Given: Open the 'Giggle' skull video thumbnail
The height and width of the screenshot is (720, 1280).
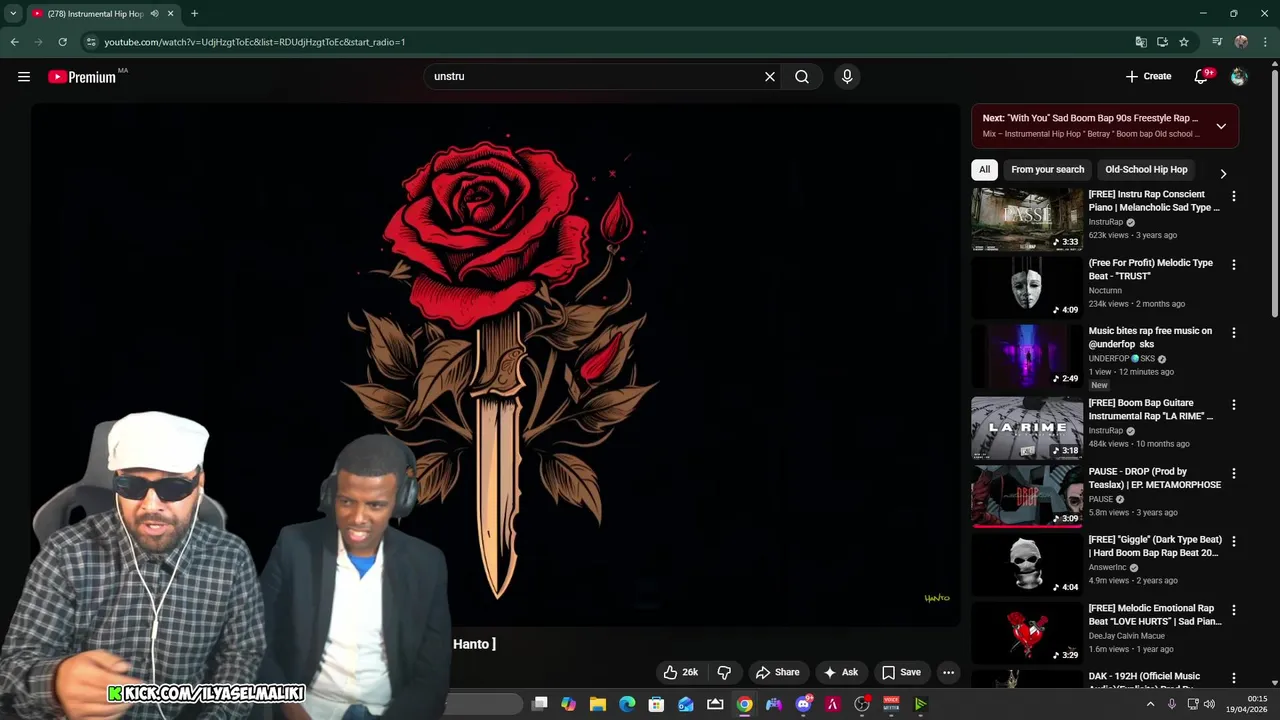Looking at the screenshot, I should pyautogui.click(x=1027, y=564).
